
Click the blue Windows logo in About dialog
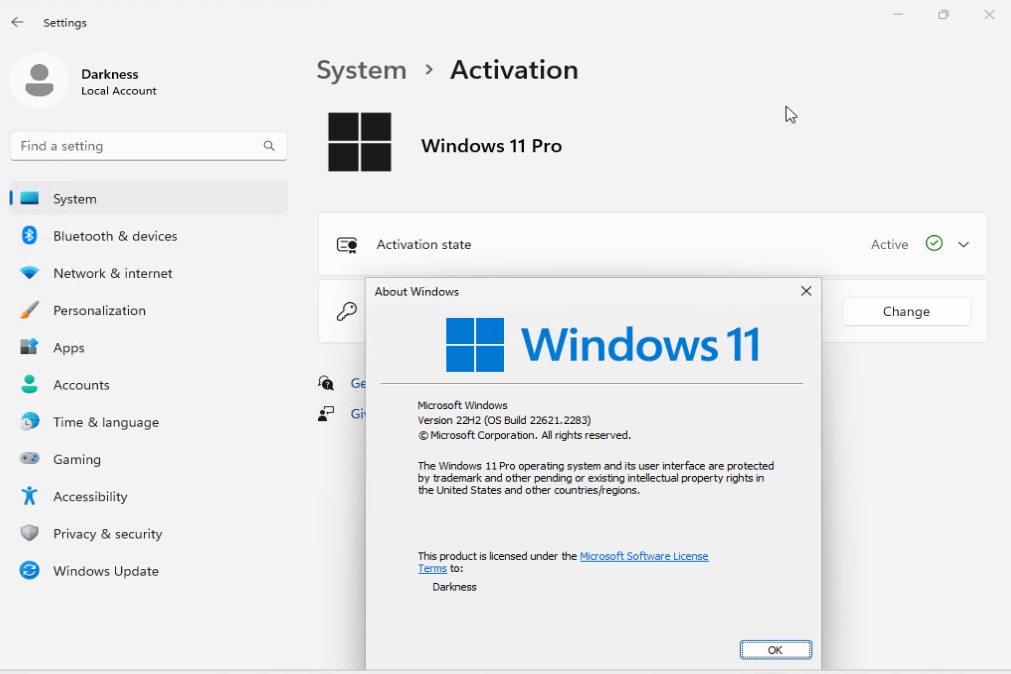[x=475, y=345]
